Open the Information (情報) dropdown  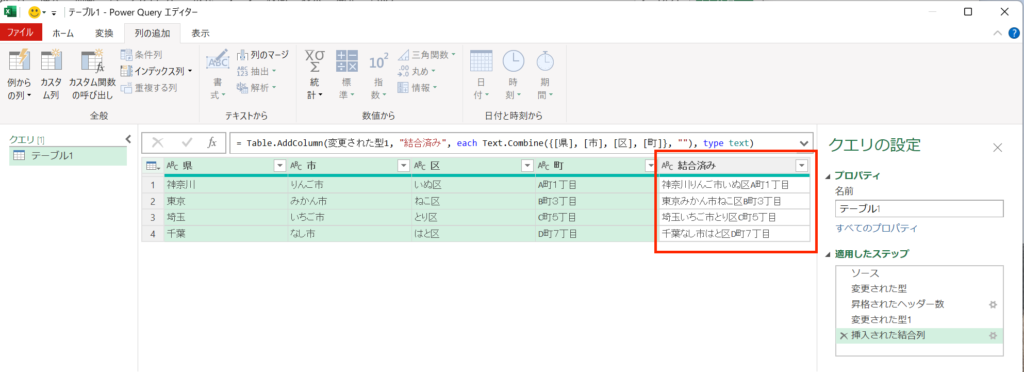[x=417, y=87]
